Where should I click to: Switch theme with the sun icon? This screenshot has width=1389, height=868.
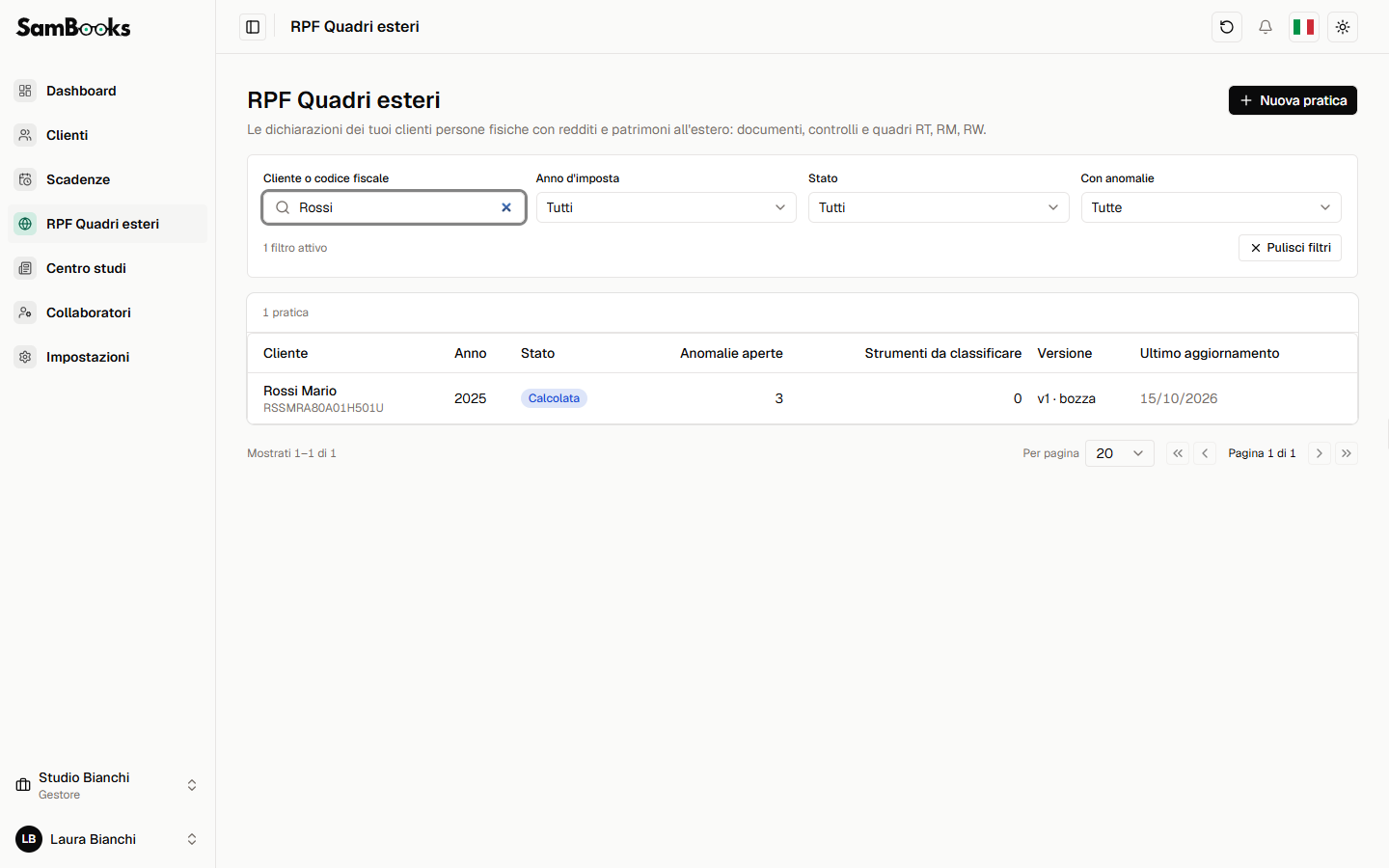coord(1343,27)
